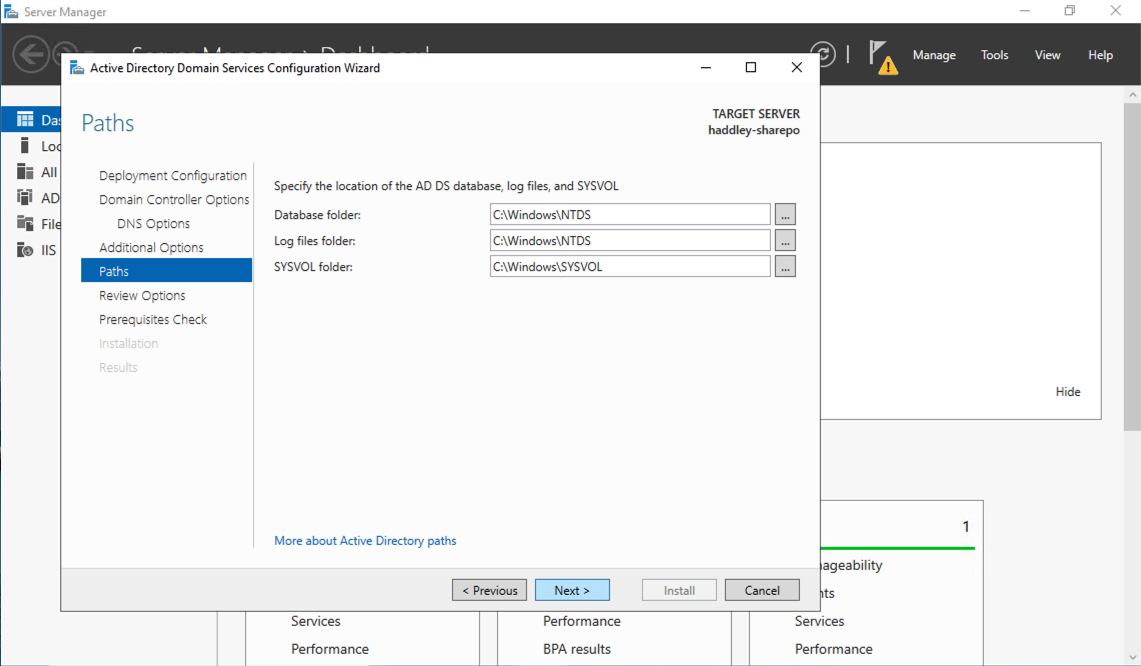Select Dashboard icon in Server Manager sidebar
Image resolution: width=1141 pixels, height=666 pixels.
(25, 119)
